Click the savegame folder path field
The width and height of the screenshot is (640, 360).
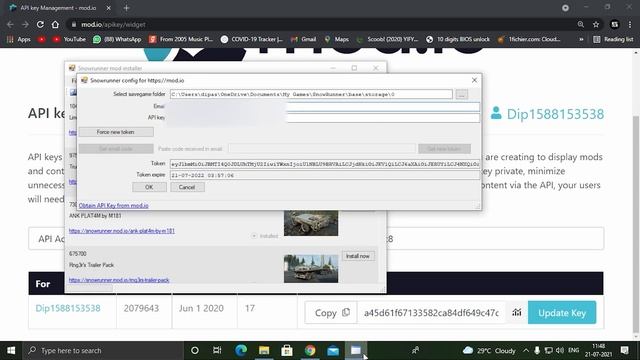point(311,94)
